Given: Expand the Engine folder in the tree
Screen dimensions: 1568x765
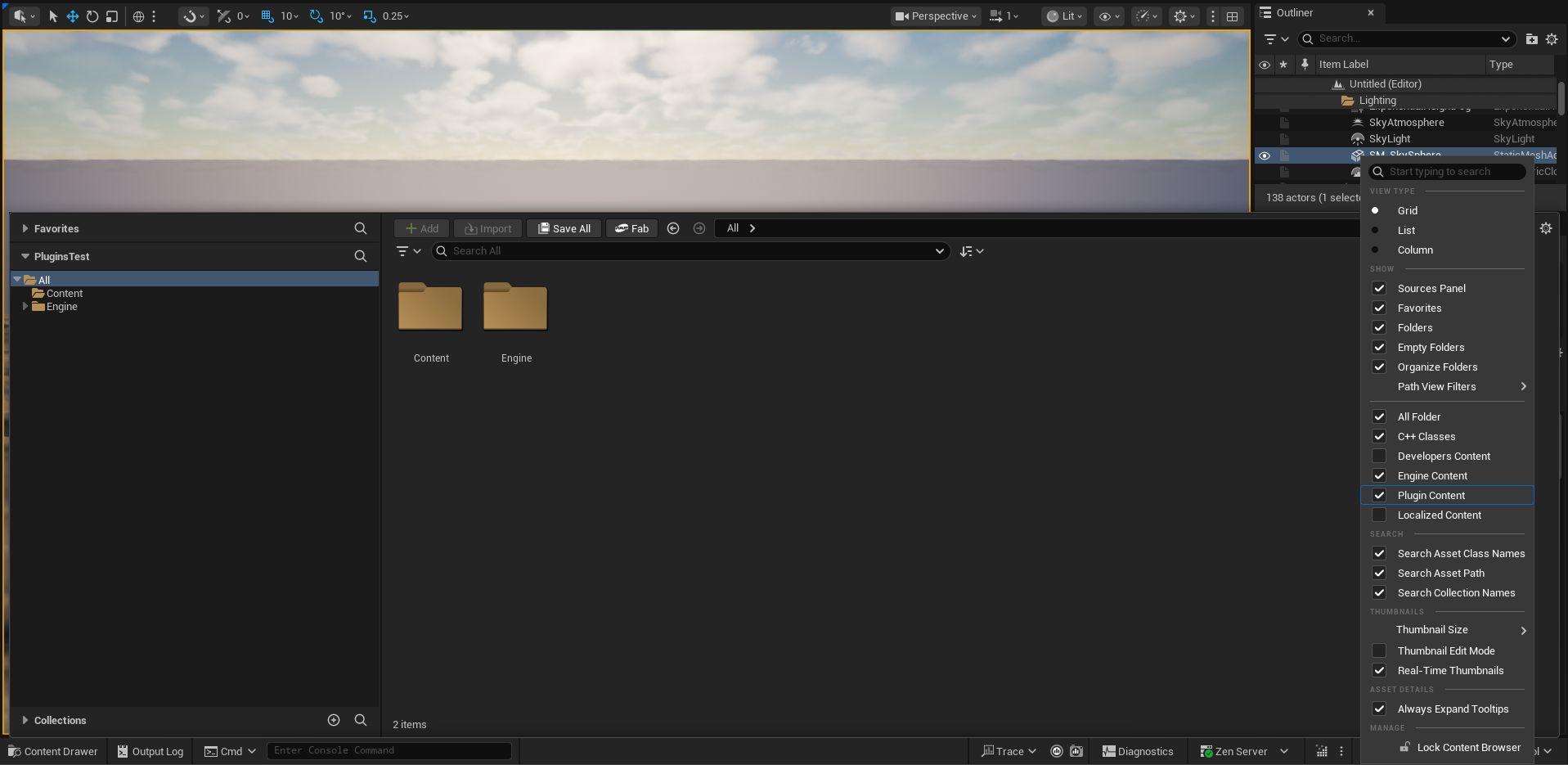Looking at the screenshot, I should tap(25, 307).
